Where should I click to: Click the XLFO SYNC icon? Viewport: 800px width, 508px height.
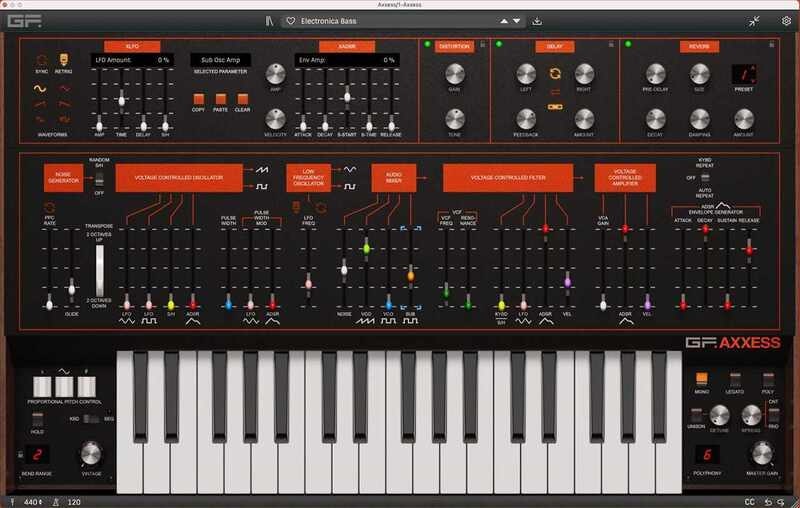click(42, 60)
